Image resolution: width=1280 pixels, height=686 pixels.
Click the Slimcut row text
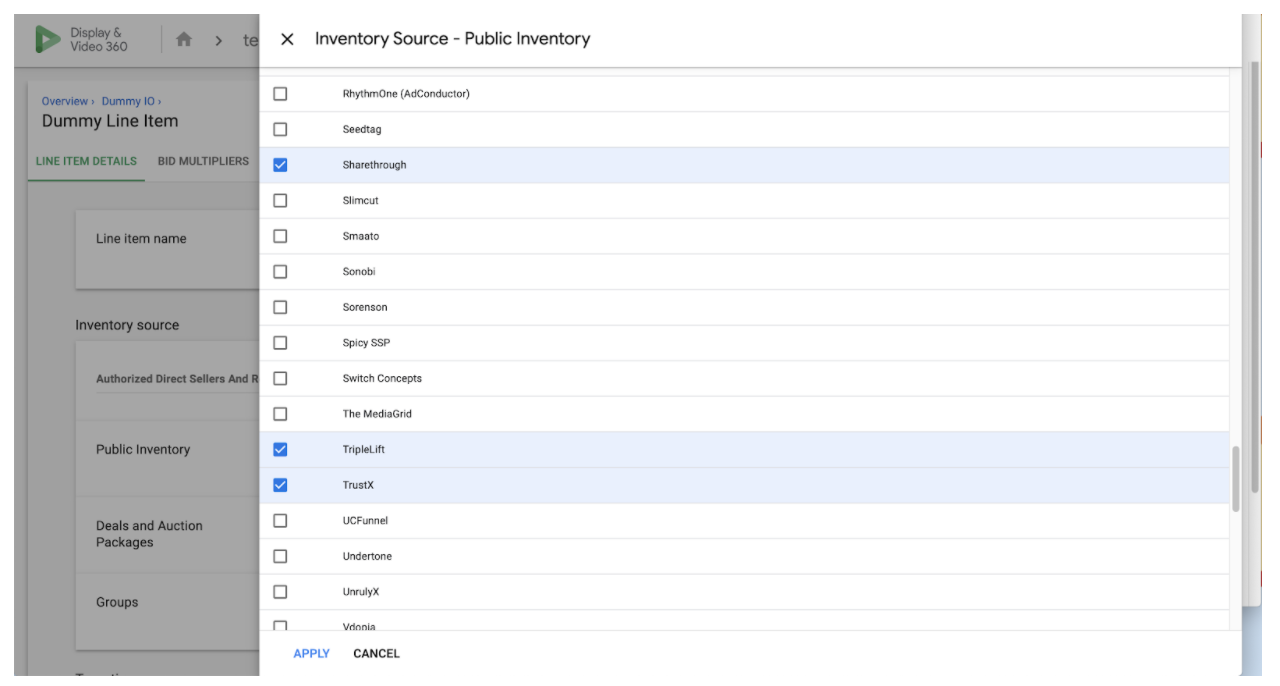click(x=360, y=201)
